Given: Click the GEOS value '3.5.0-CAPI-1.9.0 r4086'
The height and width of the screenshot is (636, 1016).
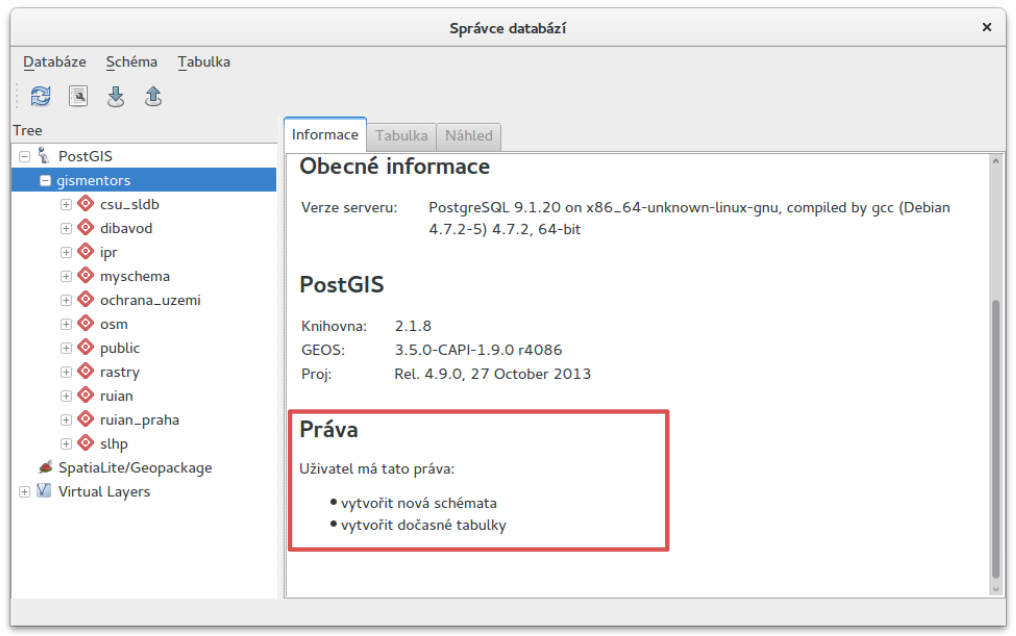Looking at the screenshot, I should coord(478,350).
